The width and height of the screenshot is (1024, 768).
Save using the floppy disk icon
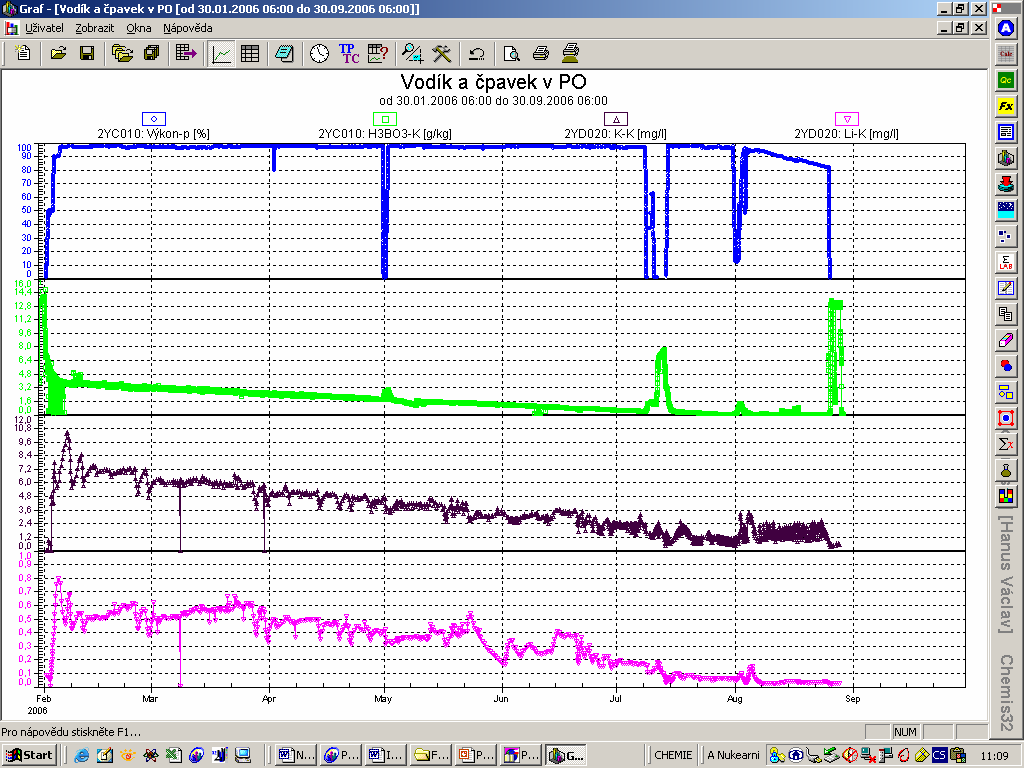pyautogui.click(x=87, y=53)
